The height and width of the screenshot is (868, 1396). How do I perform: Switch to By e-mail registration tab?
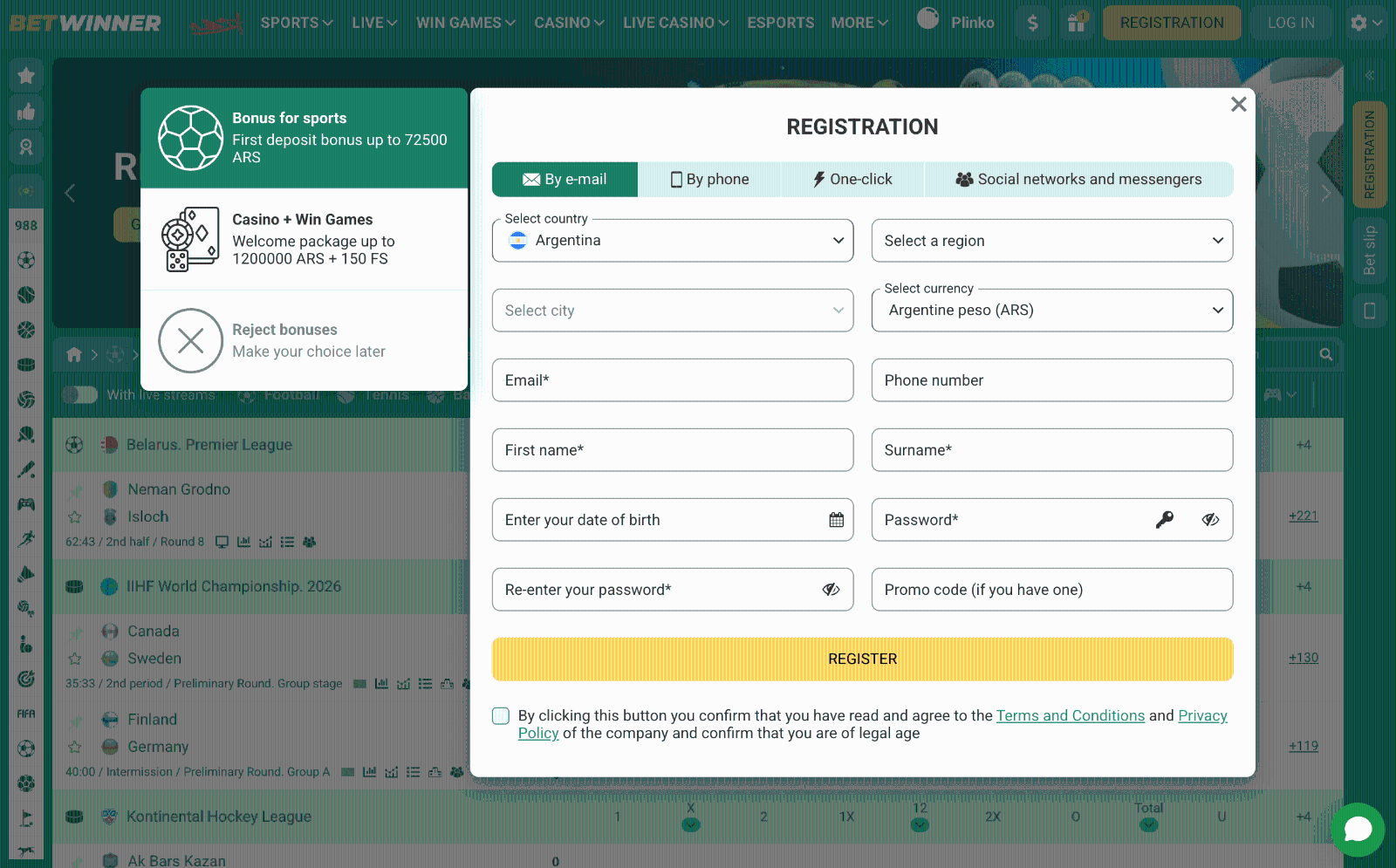pyautogui.click(x=565, y=179)
